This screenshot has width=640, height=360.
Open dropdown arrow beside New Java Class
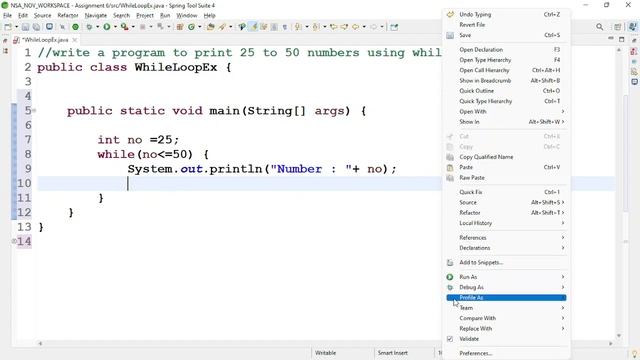click(x=200, y=27)
